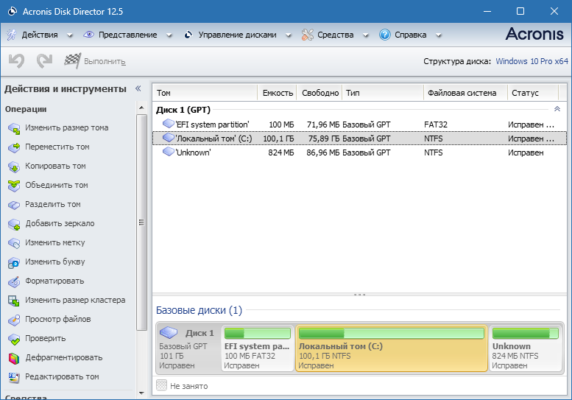Sort by the Файловая система column header

pyautogui.click(x=465, y=93)
